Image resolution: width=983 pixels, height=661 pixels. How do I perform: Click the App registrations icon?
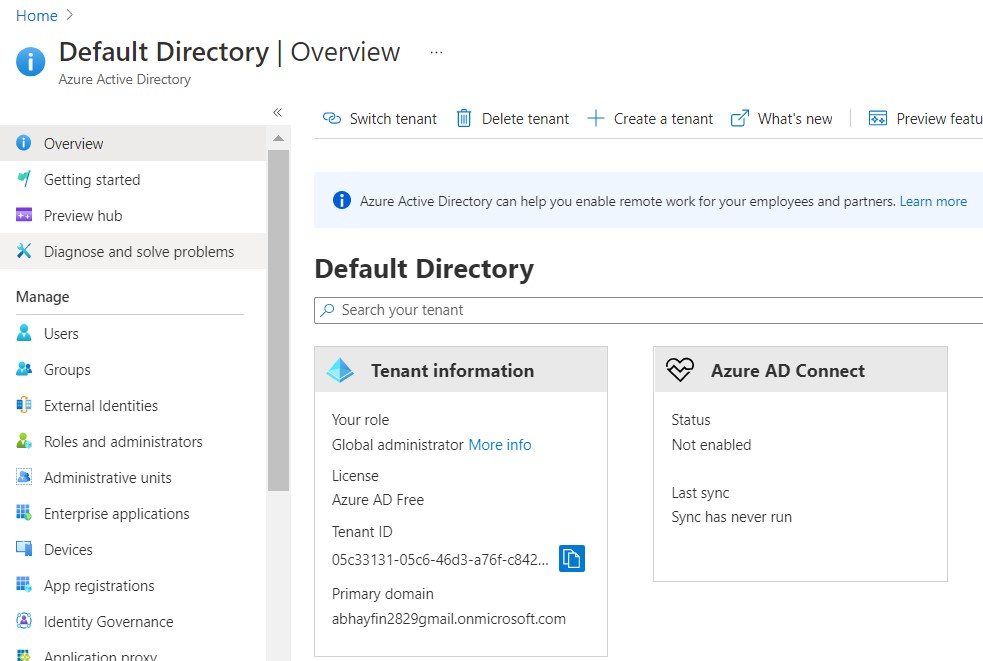click(x=24, y=584)
